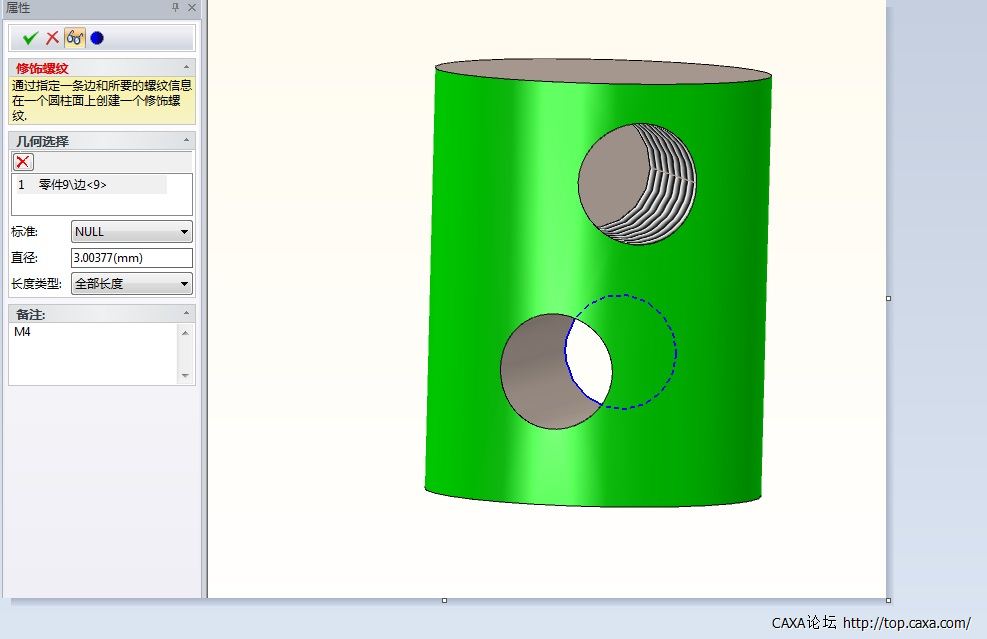Cancel with the red X icon
The width and height of the screenshot is (987, 639).
[x=52, y=38]
